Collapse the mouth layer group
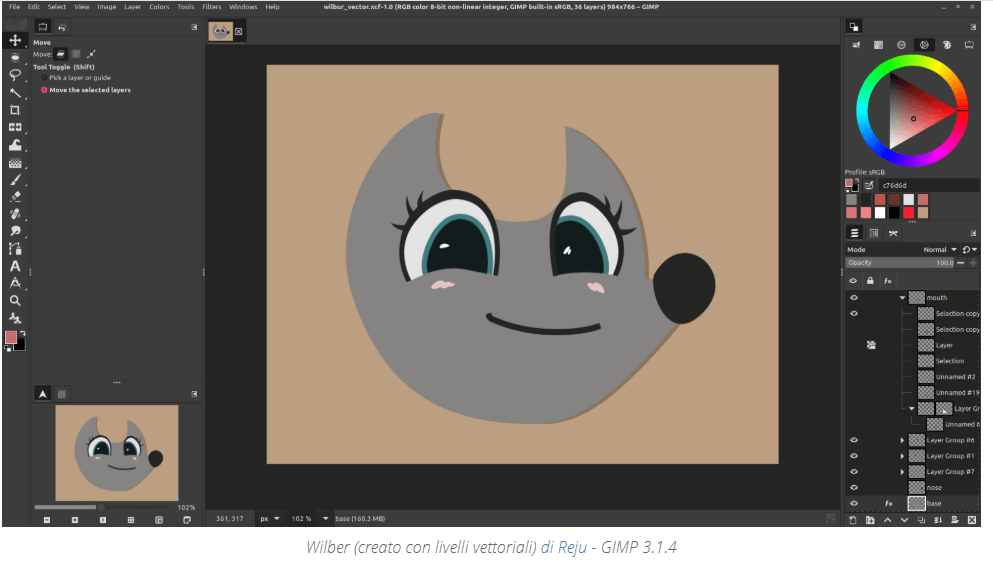Screen dimensions: 993x567 [x=902, y=298]
